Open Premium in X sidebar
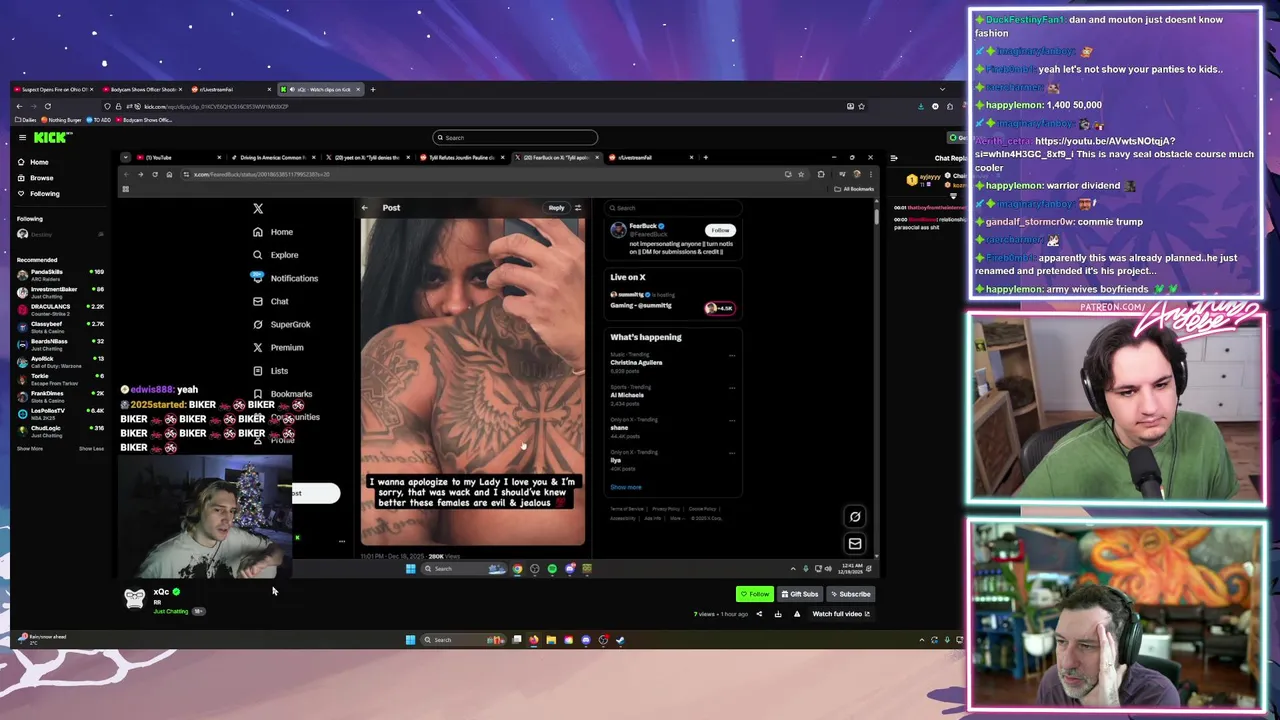 click(278, 347)
